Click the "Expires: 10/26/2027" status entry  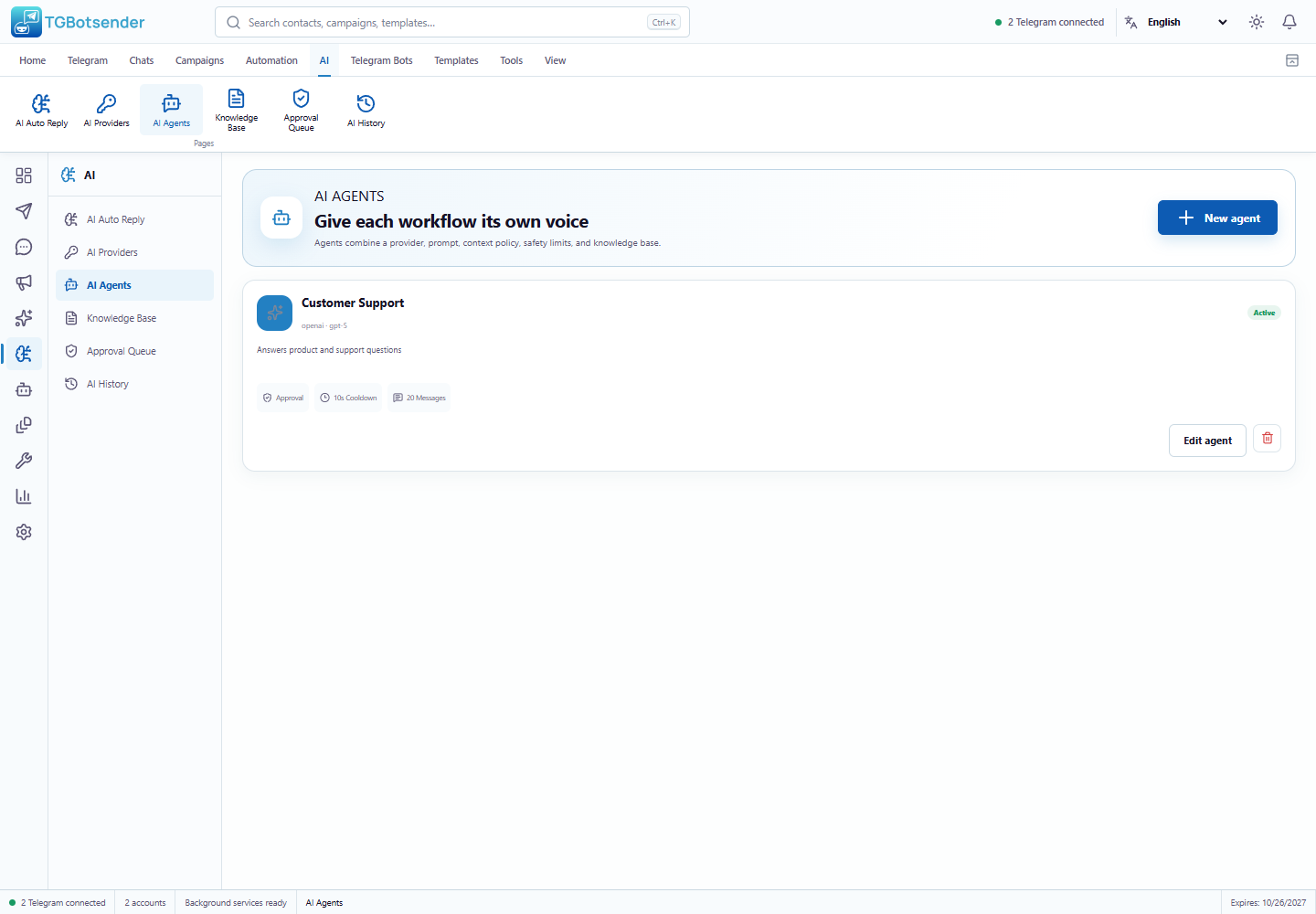click(1268, 903)
